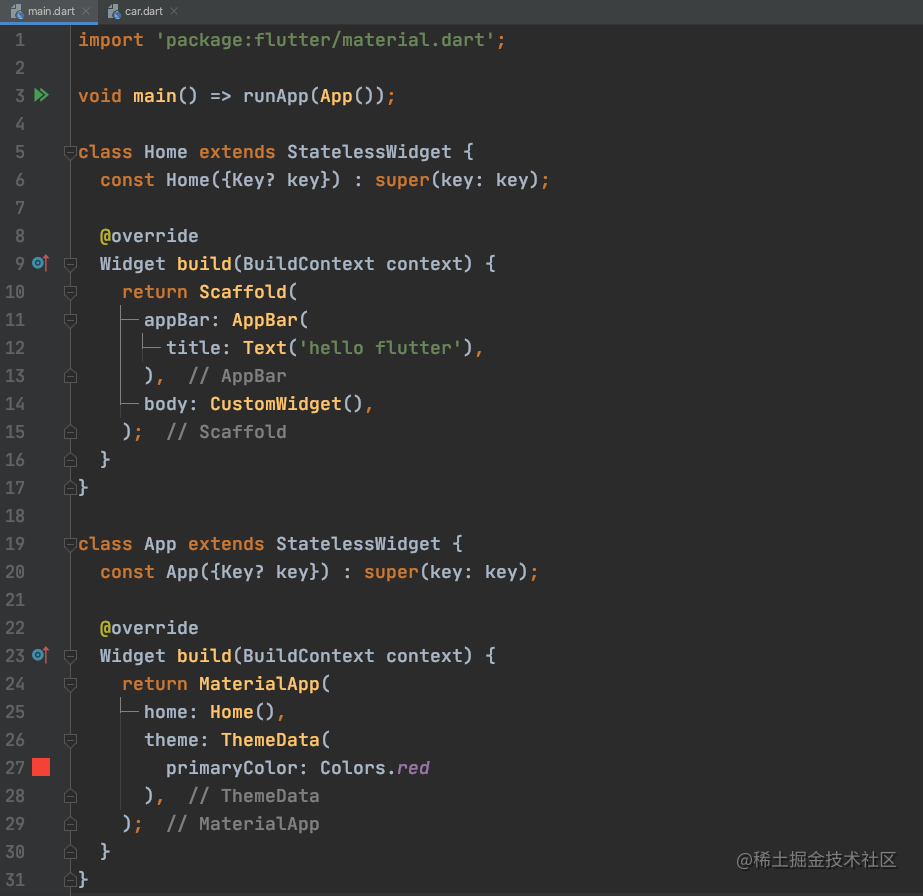Click 'hello flutter' string literal
This screenshot has width=923, height=896.
point(380,348)
